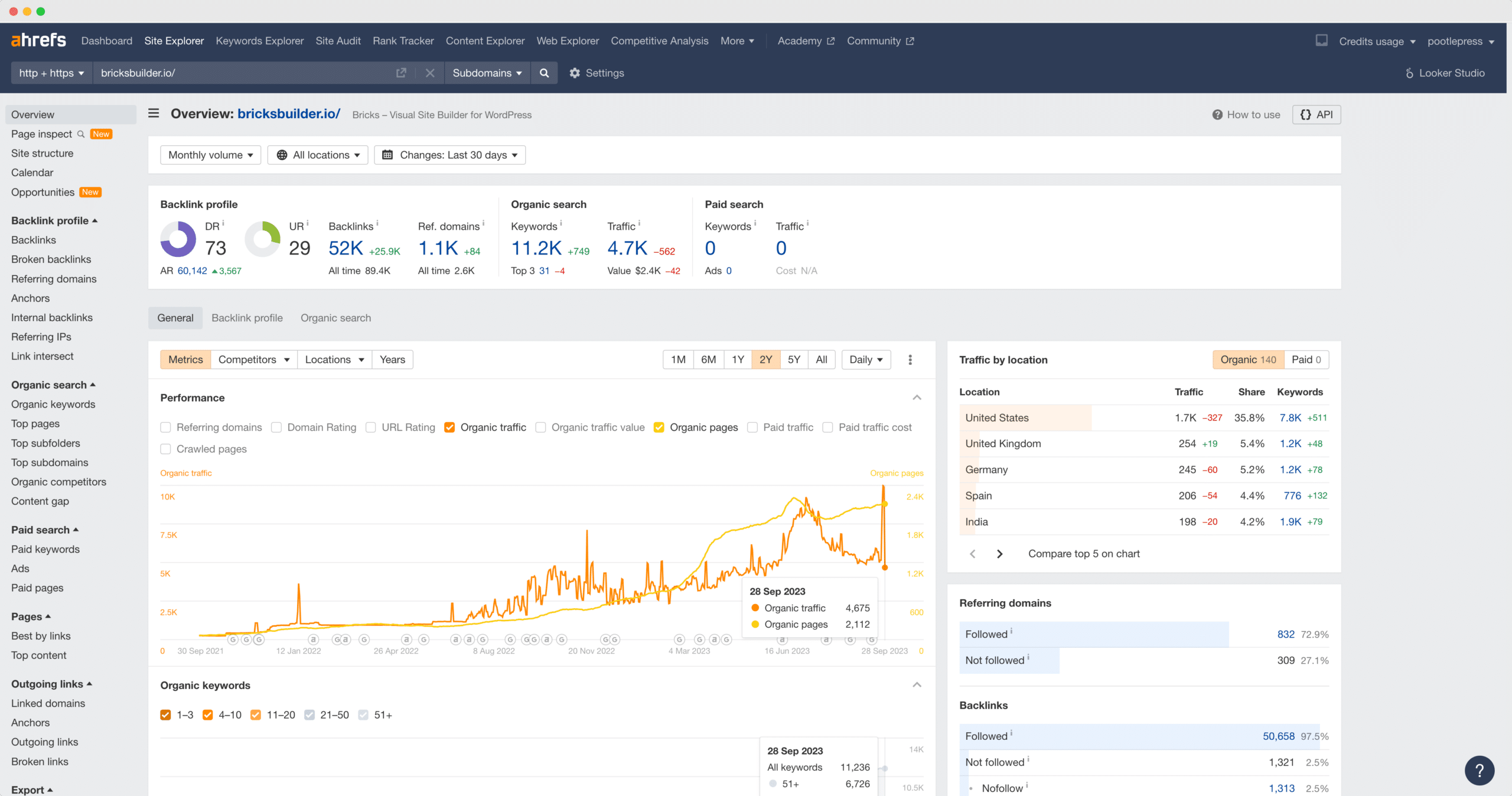The height and width of the screenshot is (796, 1512).
Task: Click orange data point on traffic chart
Action: pos(884,567)
